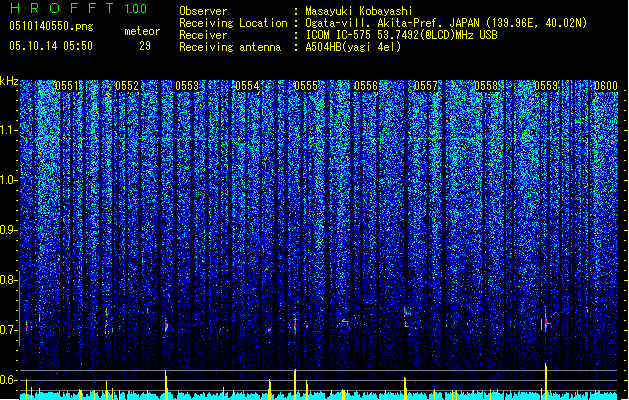Click observer name Masayuki Kobayashi
Image resolution: width=629 pixels, height=400 pixels.
click(x=359, y=11)
